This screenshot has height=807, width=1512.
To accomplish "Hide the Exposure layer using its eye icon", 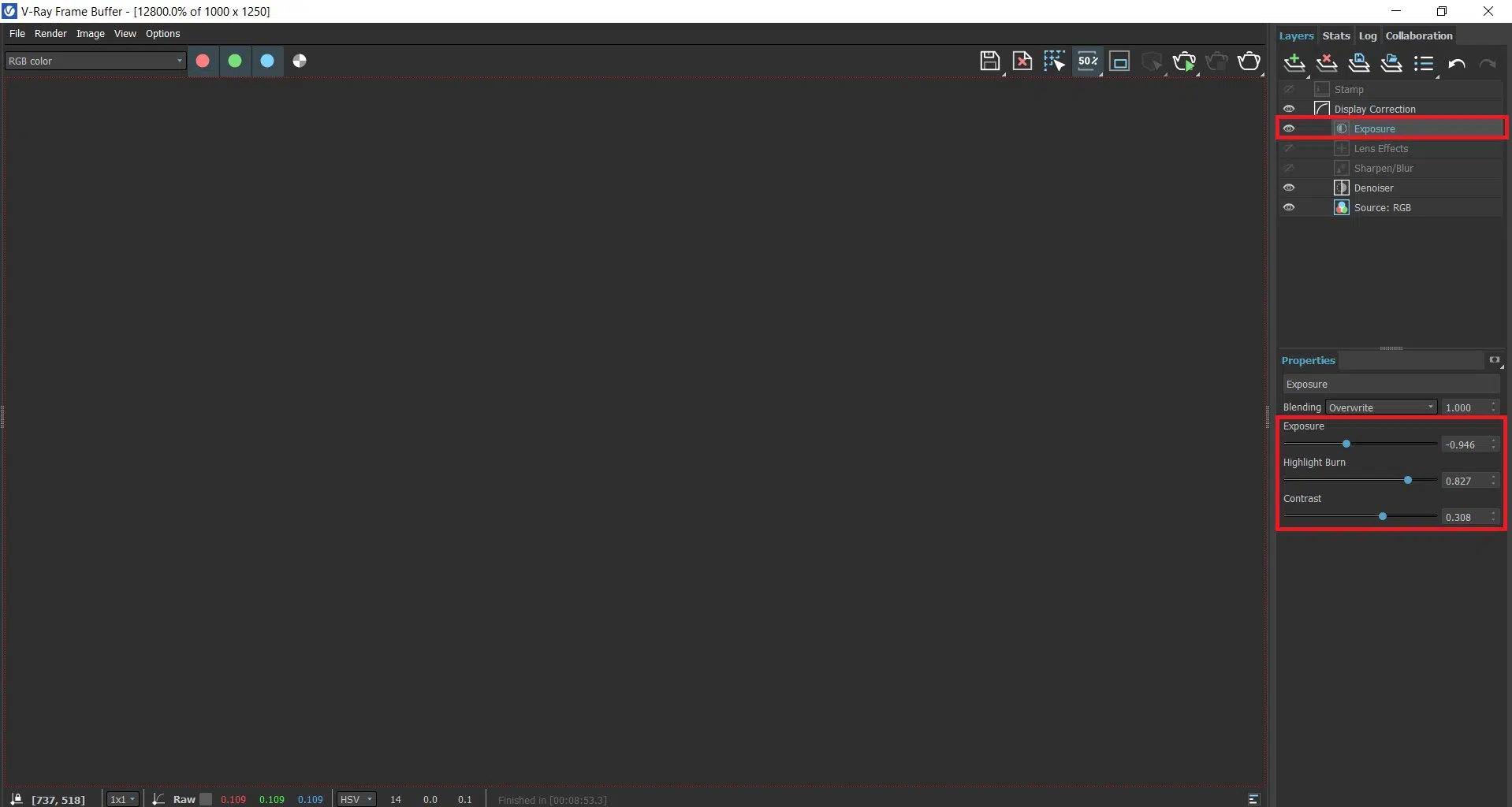I will pyautogui.click(x=1289, y=128).
